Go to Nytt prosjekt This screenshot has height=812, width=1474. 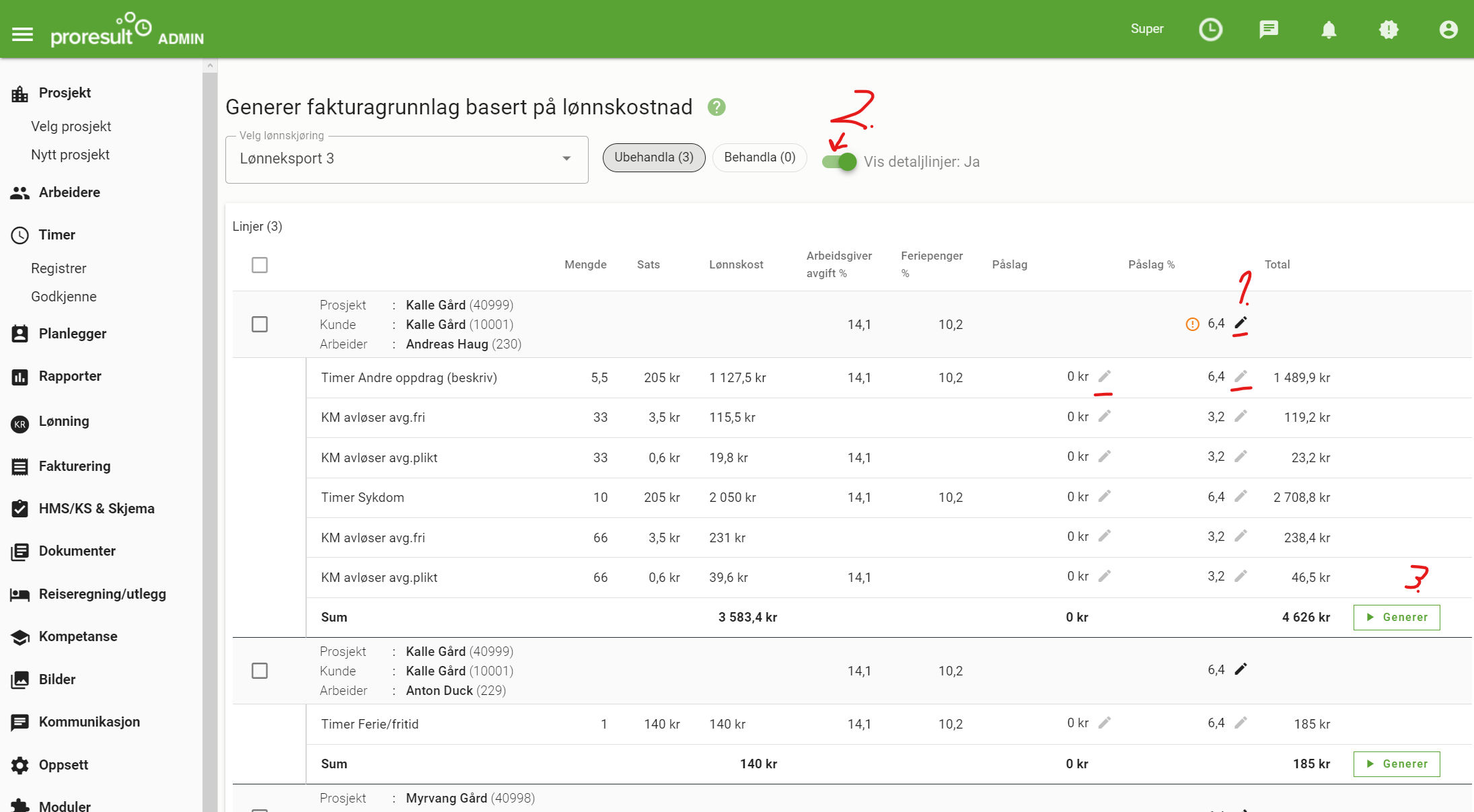coord(70,155)
